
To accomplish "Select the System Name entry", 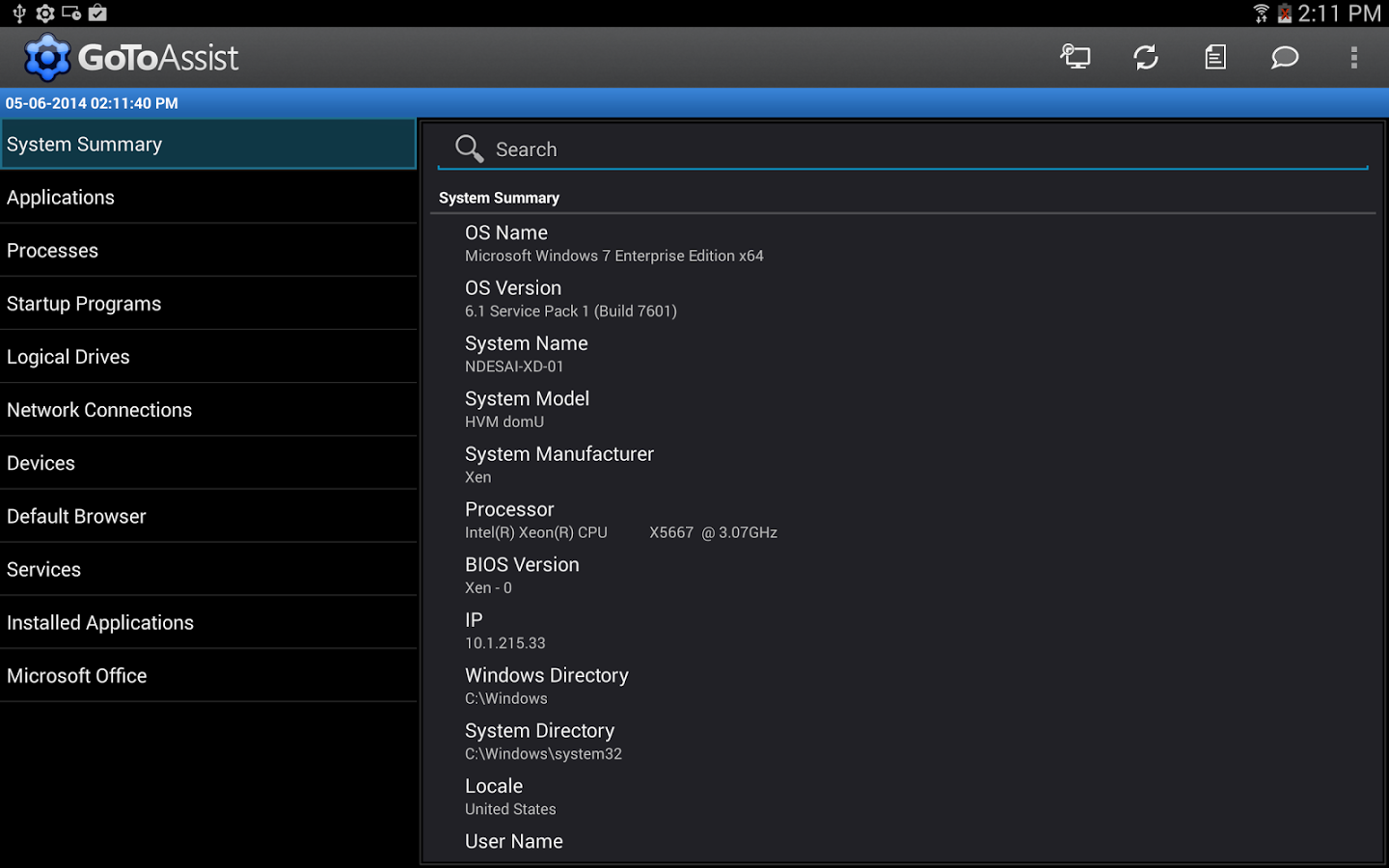I will point(903,354).
